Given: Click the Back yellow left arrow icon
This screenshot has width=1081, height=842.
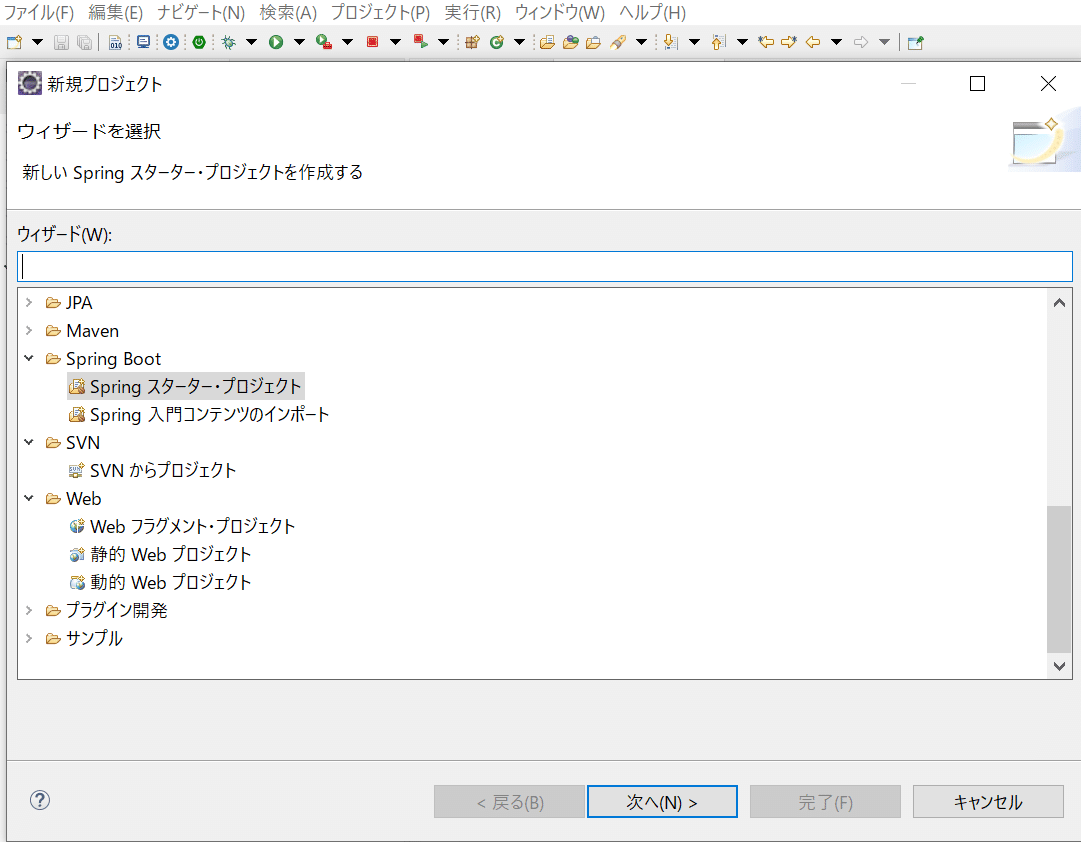Looking at the screenshot, I should [814, 42].
